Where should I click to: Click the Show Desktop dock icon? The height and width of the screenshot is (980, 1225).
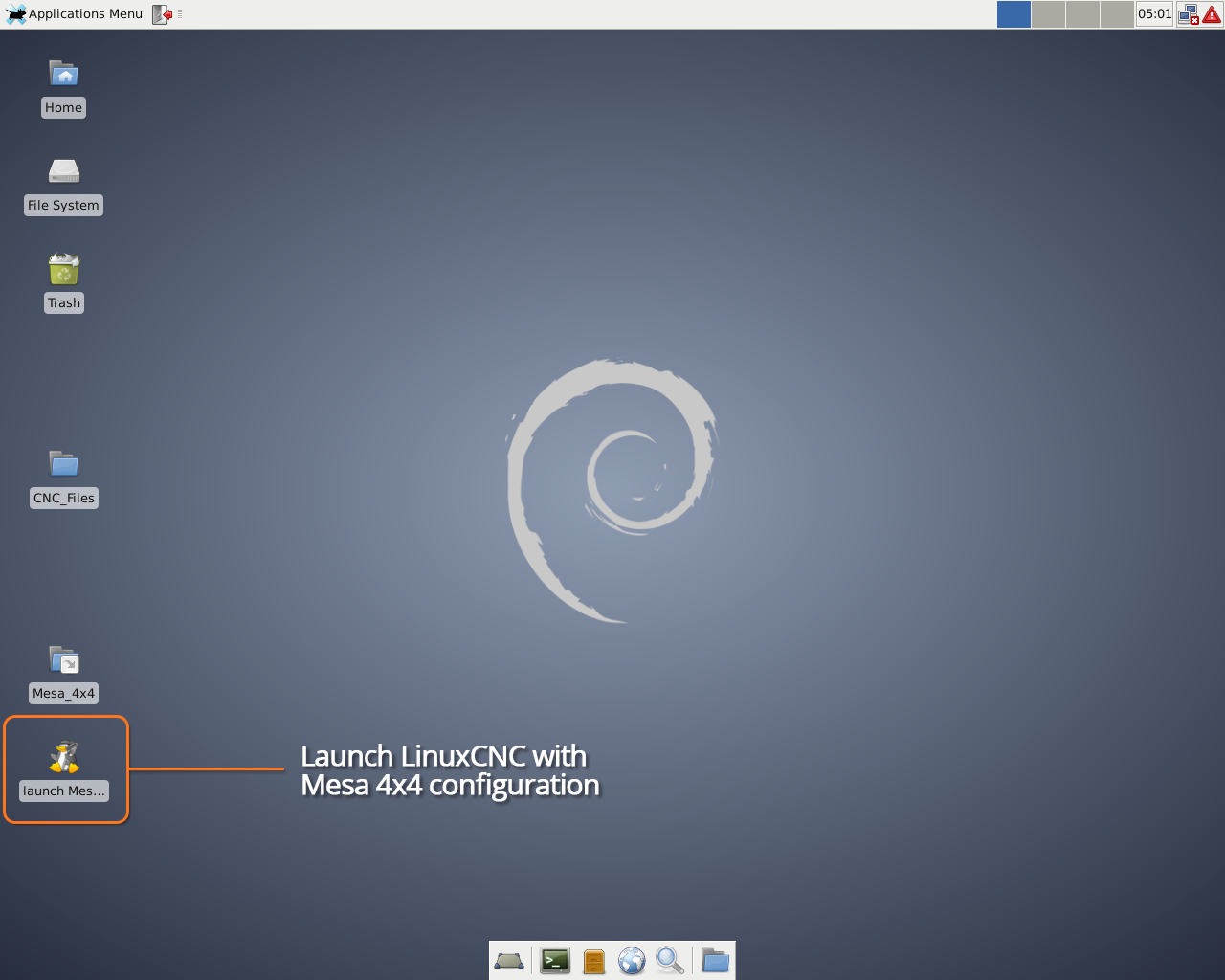[x=508, y=960]
